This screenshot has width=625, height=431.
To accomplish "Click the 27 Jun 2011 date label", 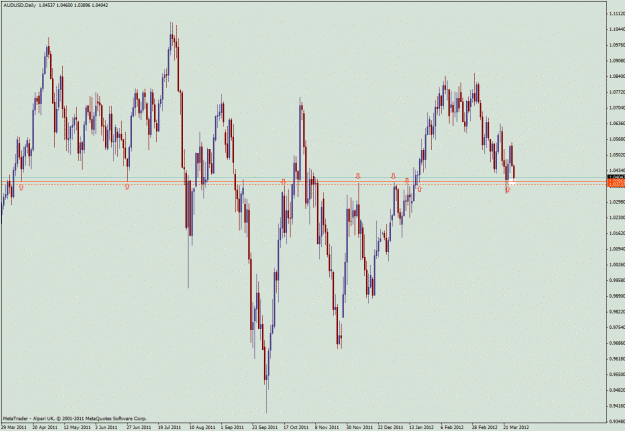I will pyautogui.click(x=139, y=427).
